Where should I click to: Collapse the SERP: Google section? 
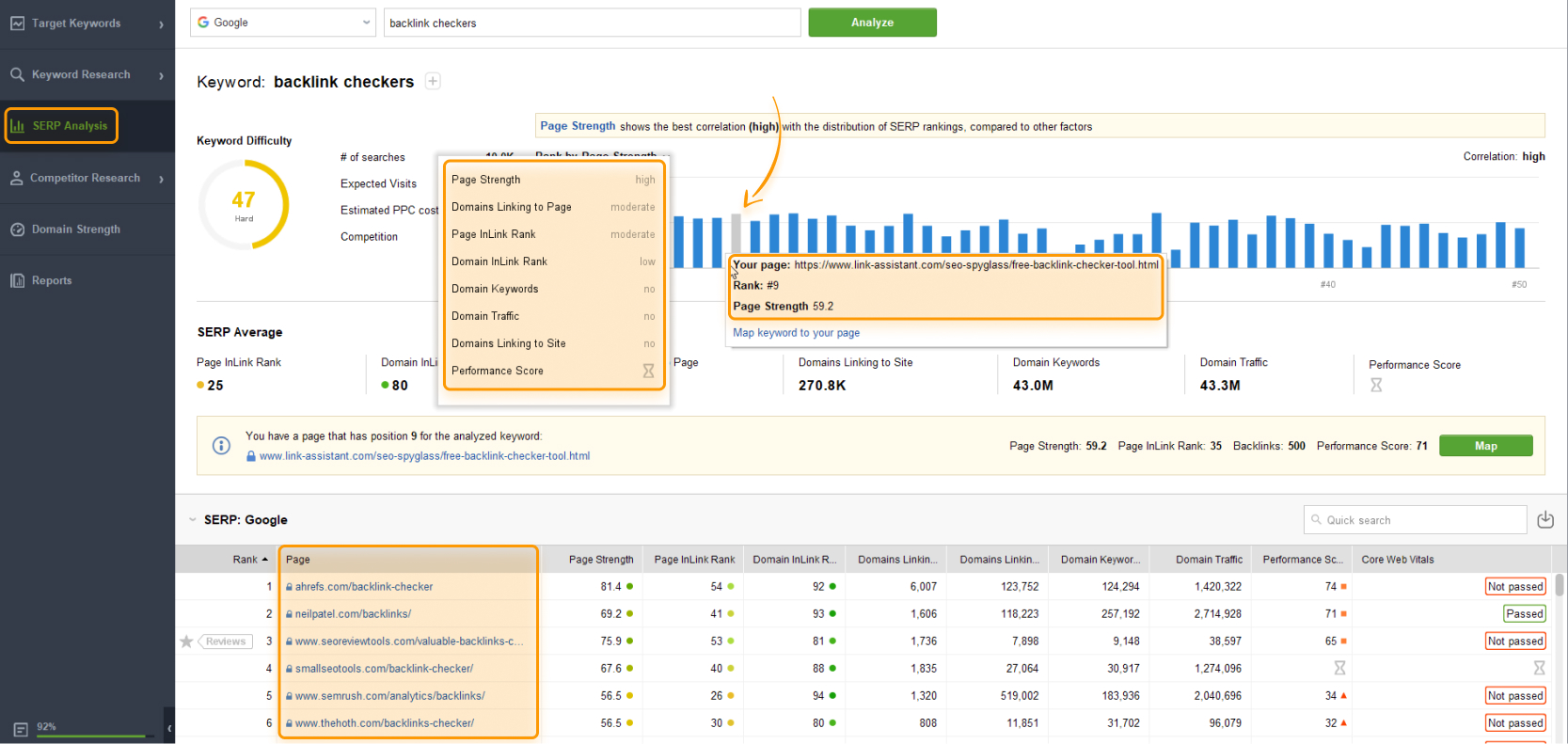(x=192, y=519)
